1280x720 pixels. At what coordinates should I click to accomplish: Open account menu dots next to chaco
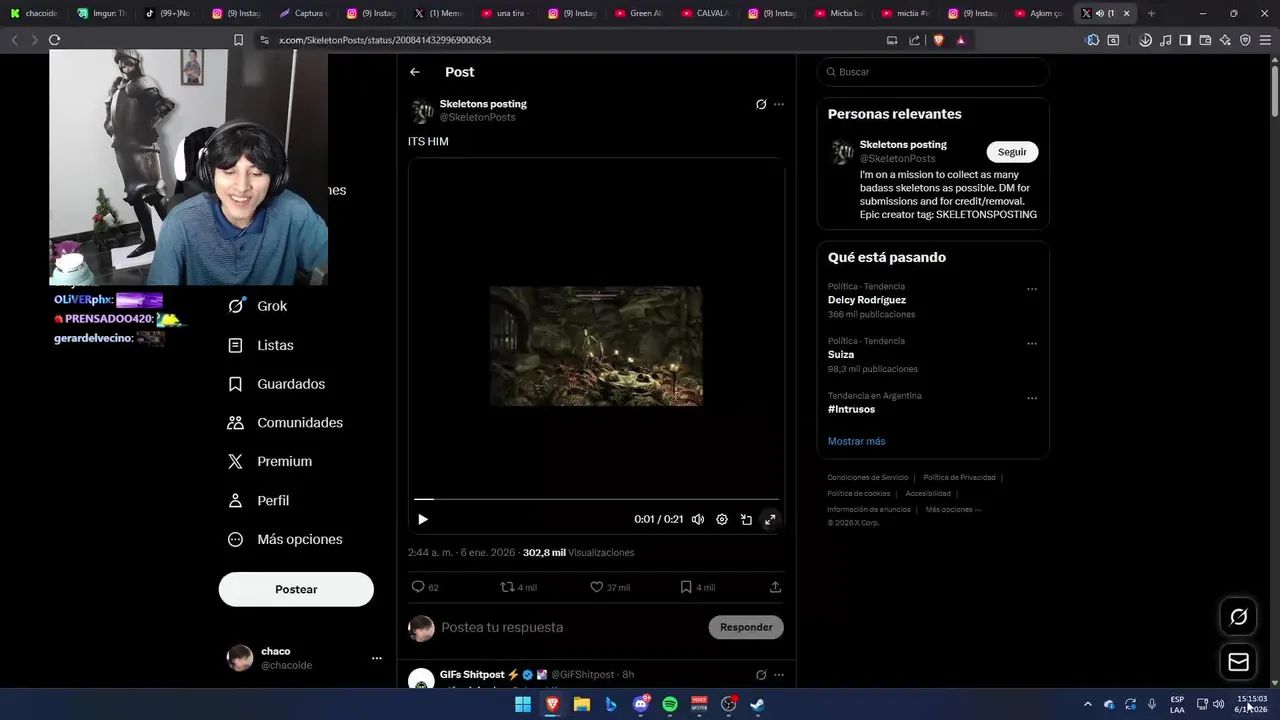coord(377,658)
